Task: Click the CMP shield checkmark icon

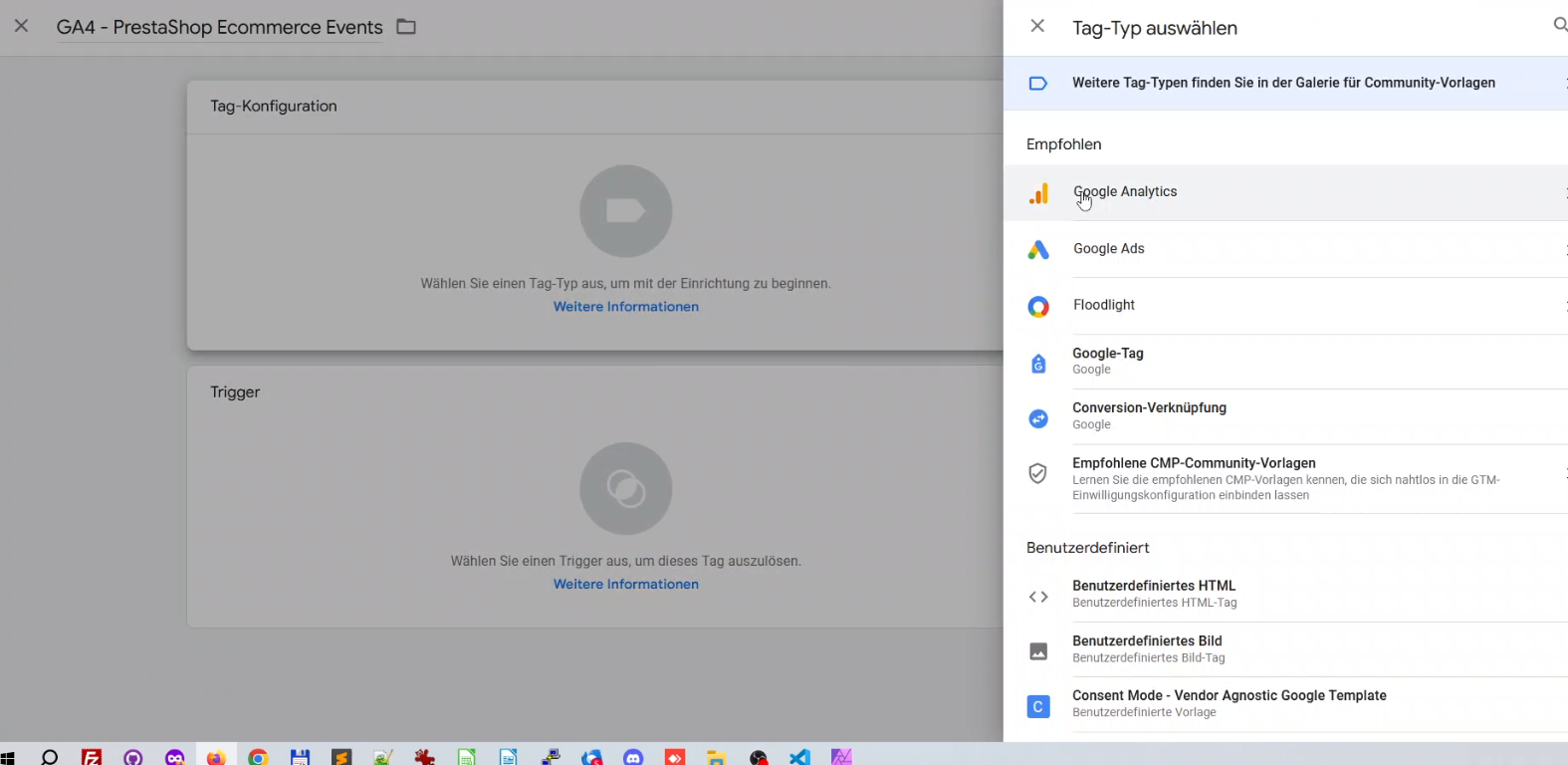Action: pyautogui.click(x=1037, y=473)
